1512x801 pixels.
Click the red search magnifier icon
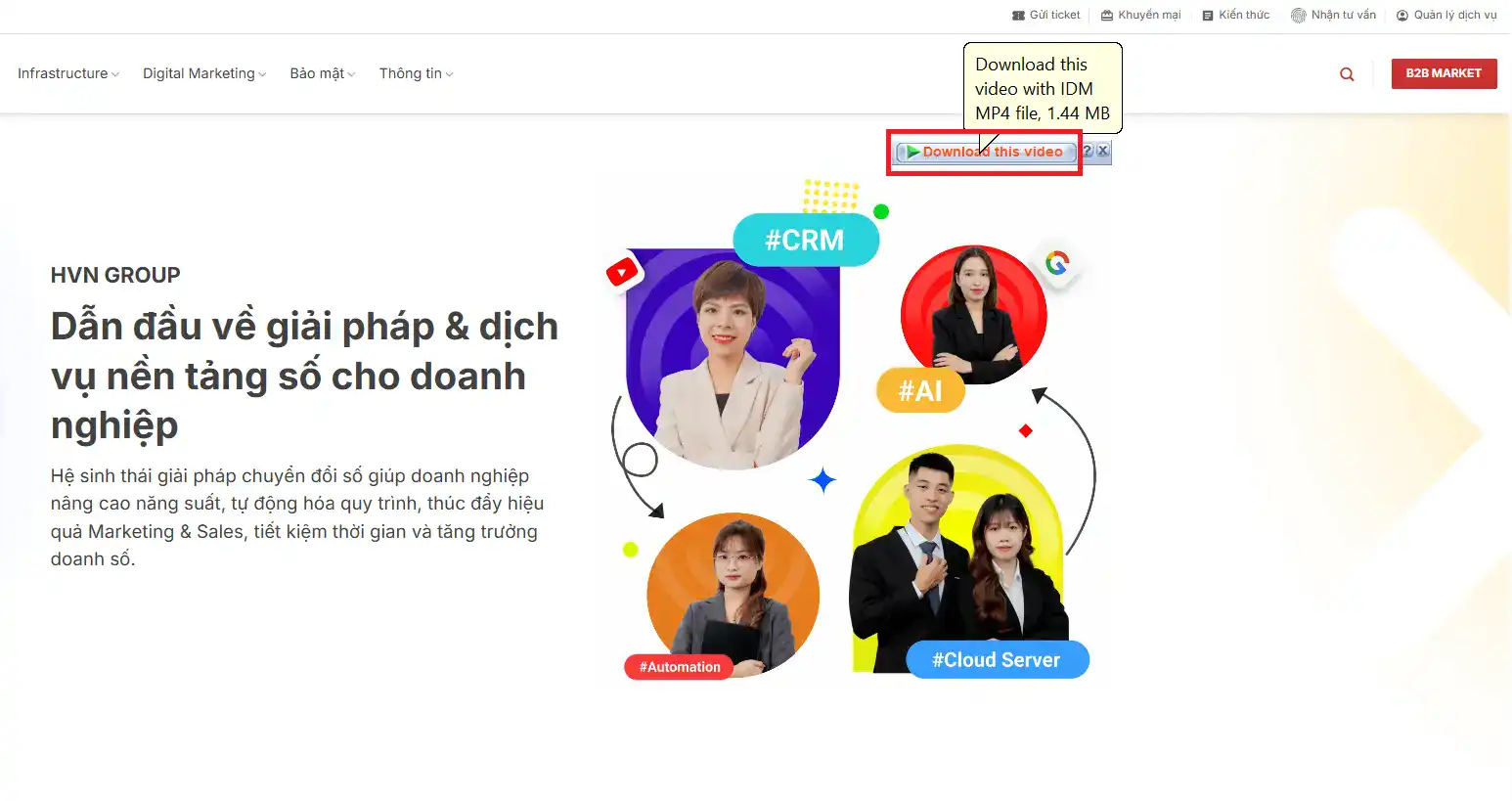(1347, 74)
